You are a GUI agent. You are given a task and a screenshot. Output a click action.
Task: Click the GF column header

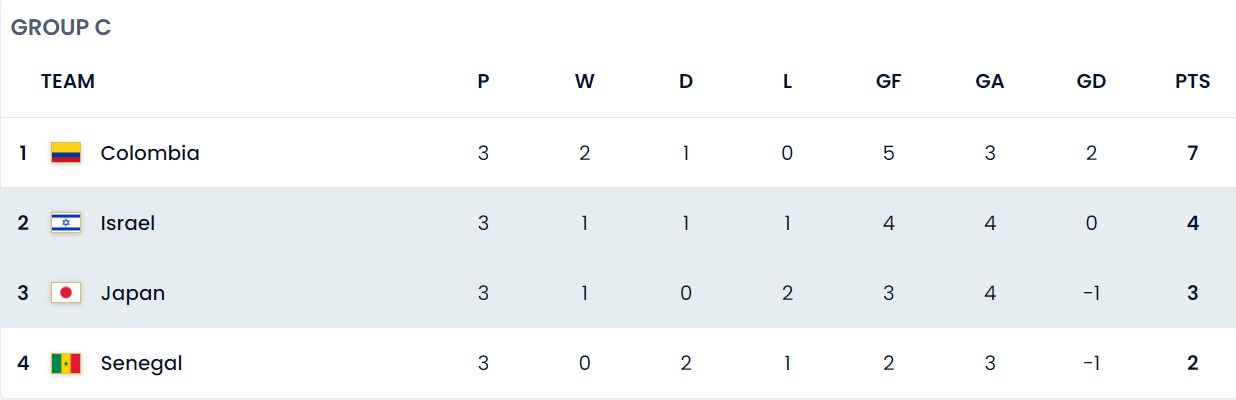(888, 82)
